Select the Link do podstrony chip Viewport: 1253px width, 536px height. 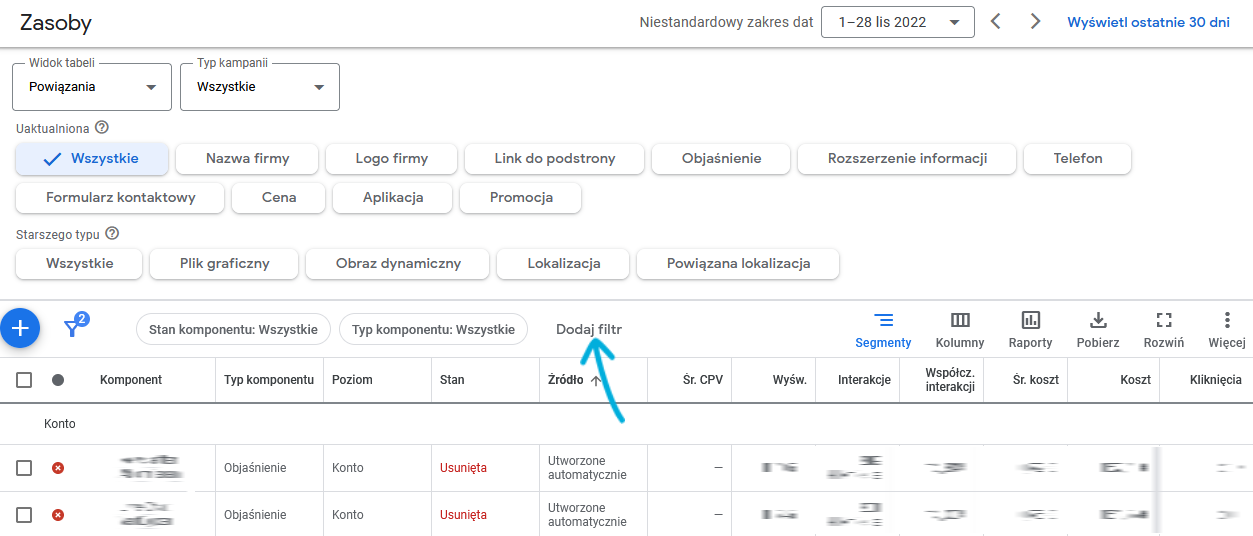pos(555,158)
